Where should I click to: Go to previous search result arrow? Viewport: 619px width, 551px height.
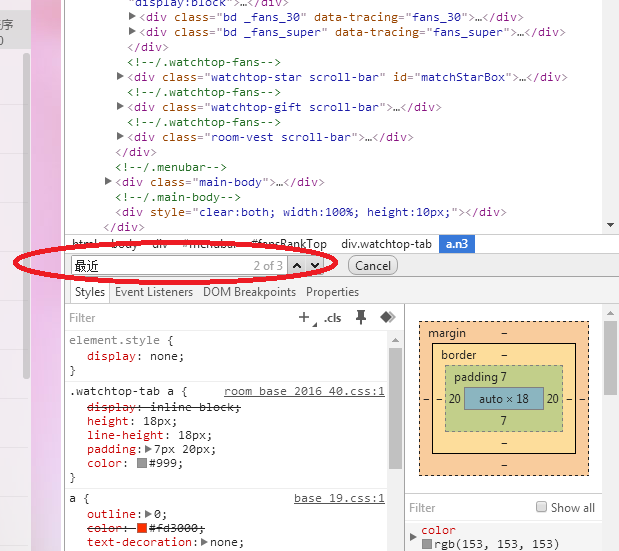tap(297, 266)
